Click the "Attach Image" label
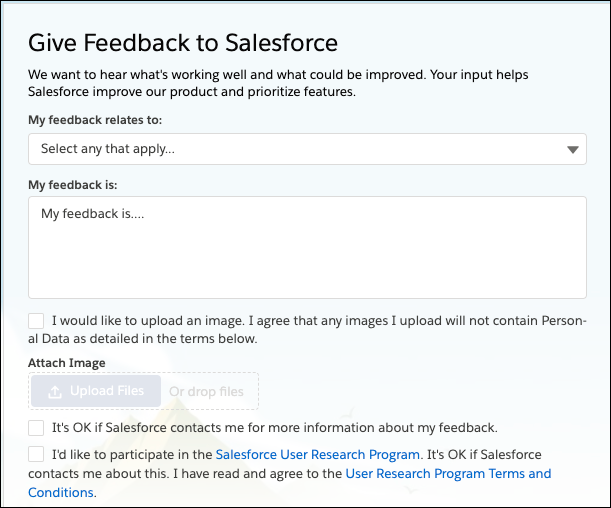The height and width of the screenshot is (508, 611). pyautogui.click(x=67, y=363)
